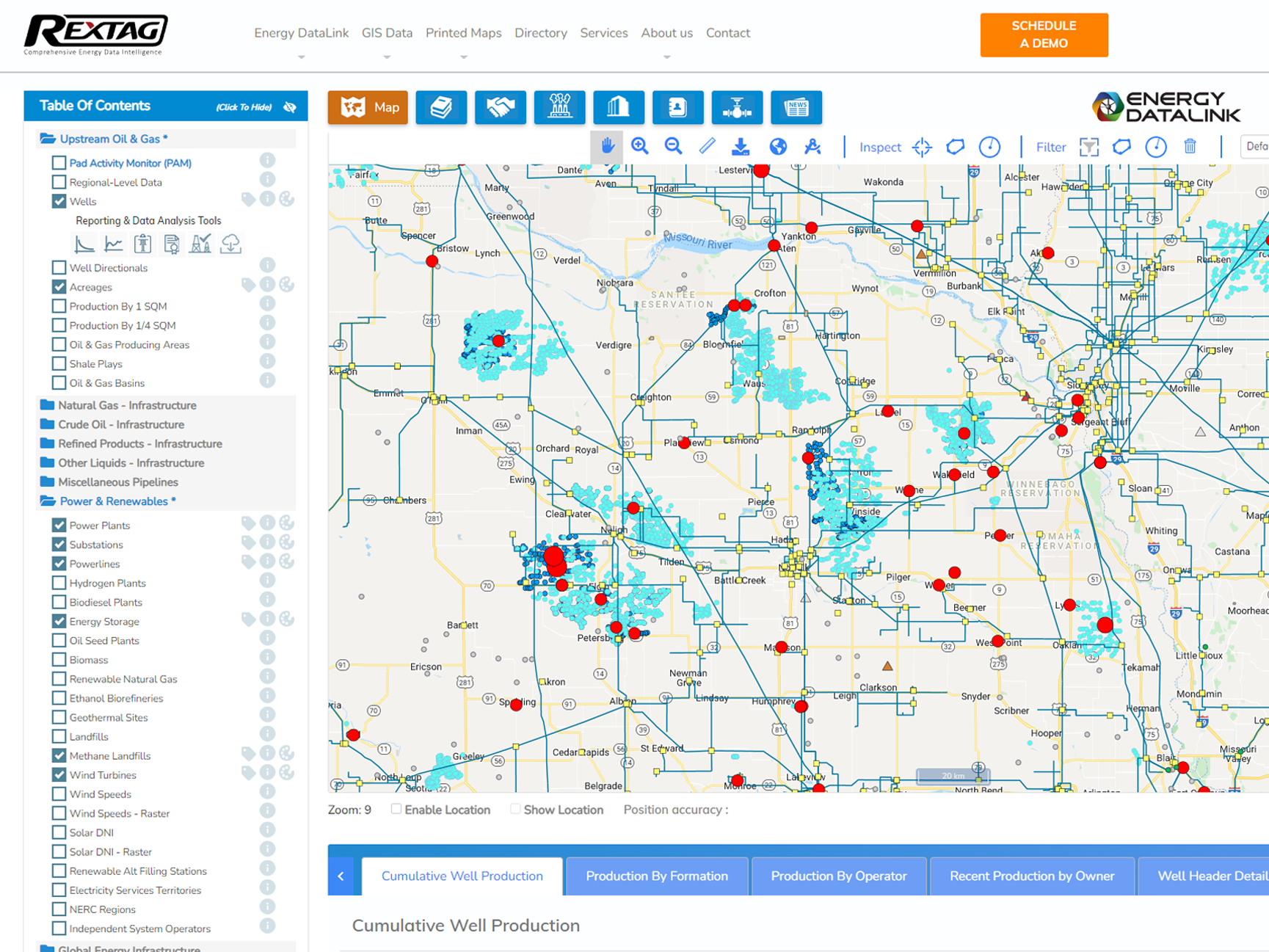
Task: Open the stacked books icon button
Action: pos(441,108)
